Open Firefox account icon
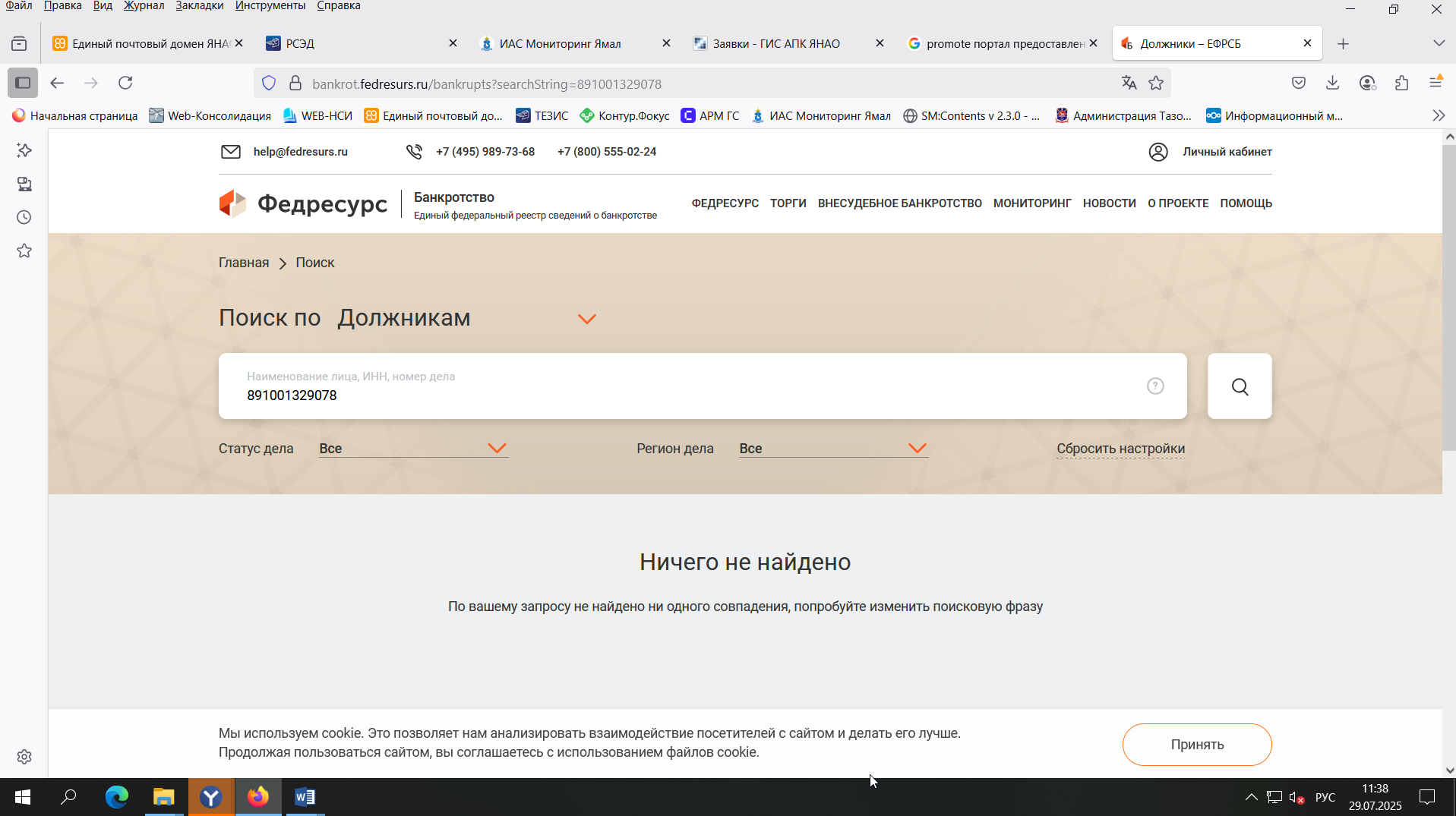This screenshot has height=816, width=1456. click(x=1367, y=83)
